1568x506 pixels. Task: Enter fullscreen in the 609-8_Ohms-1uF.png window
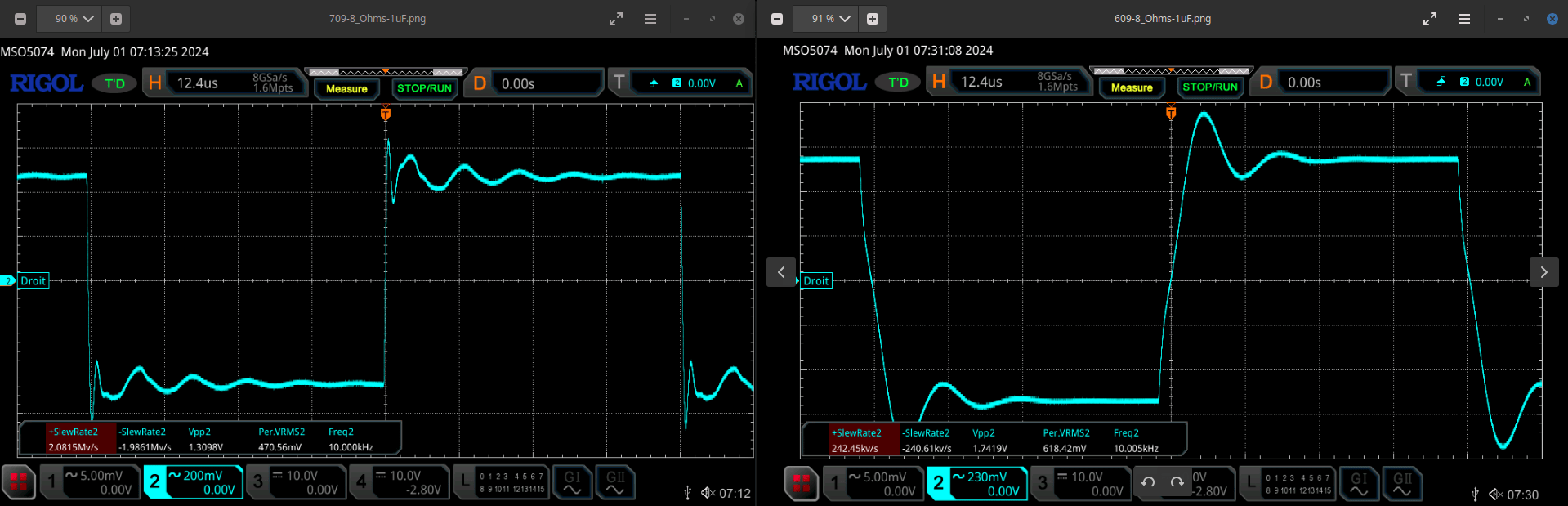1430,19
